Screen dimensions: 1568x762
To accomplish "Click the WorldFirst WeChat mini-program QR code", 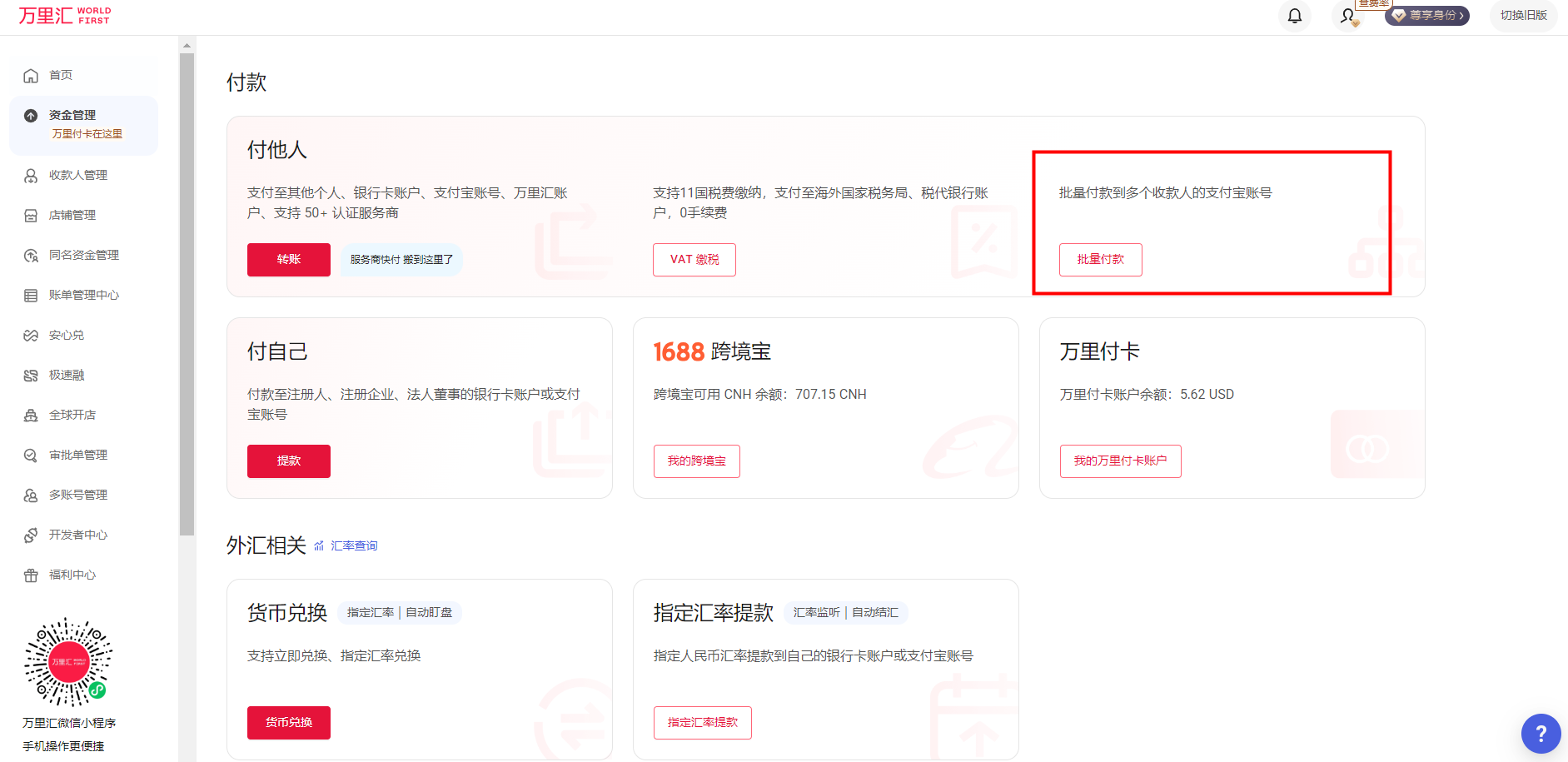I will pyautogui.click(x=67, y=662).
